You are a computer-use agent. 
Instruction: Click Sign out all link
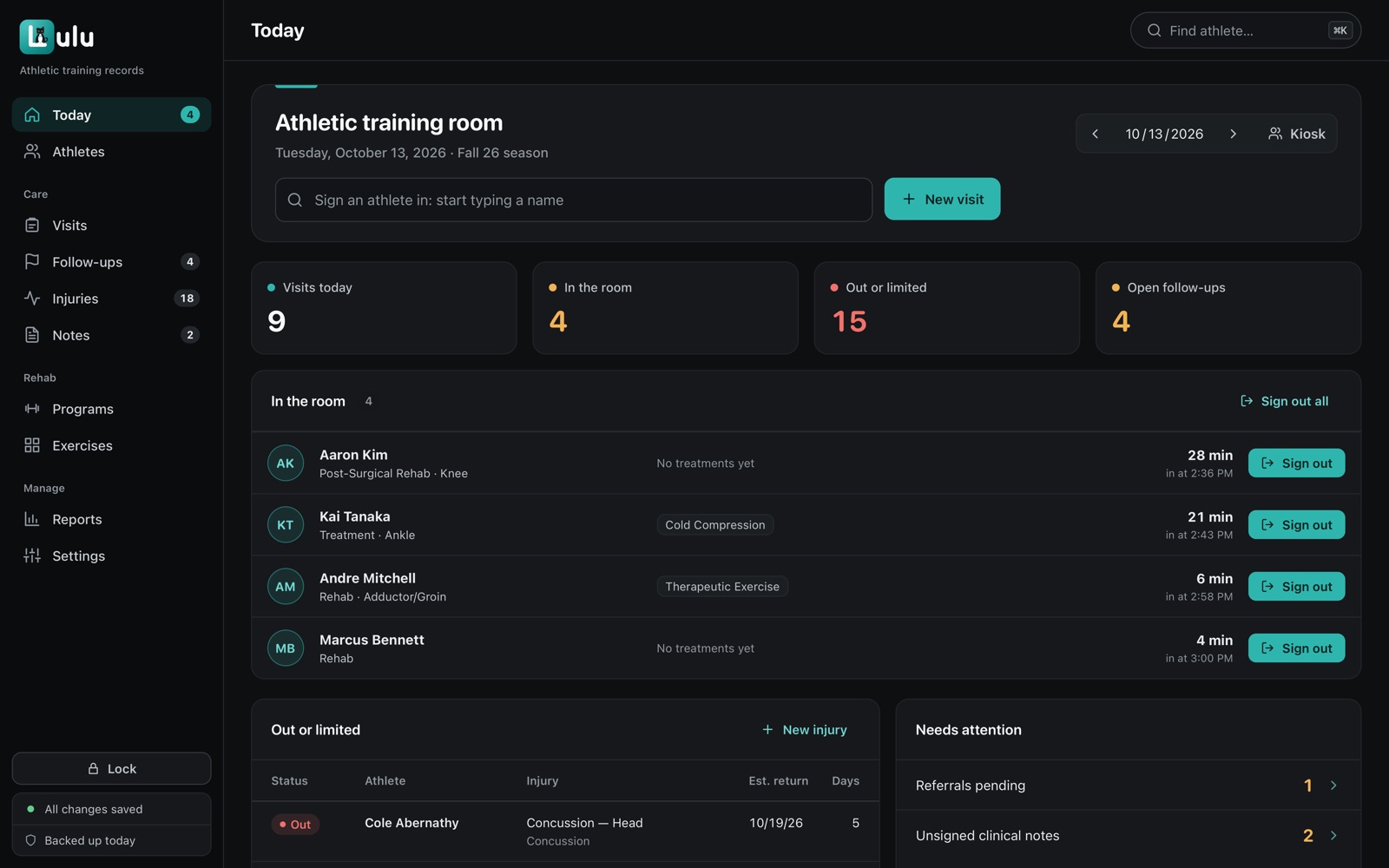1284,401
